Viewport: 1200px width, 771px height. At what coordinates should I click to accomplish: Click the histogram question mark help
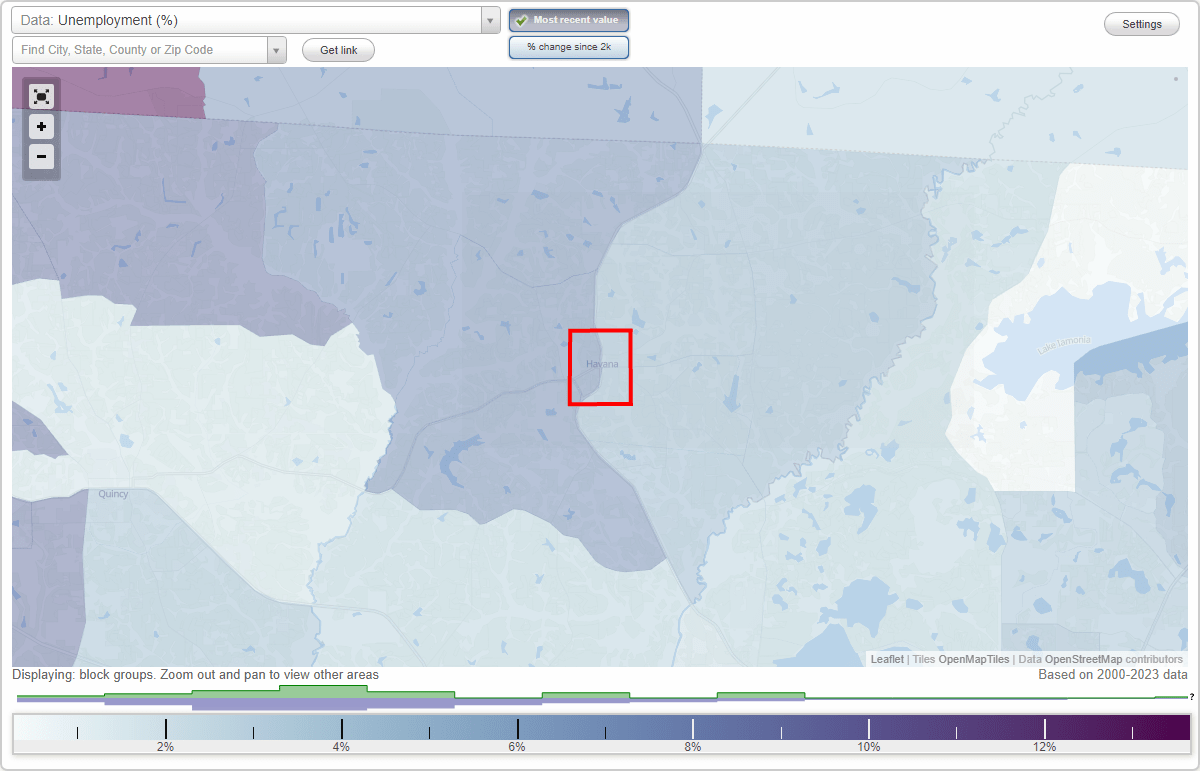point(1192,697)
